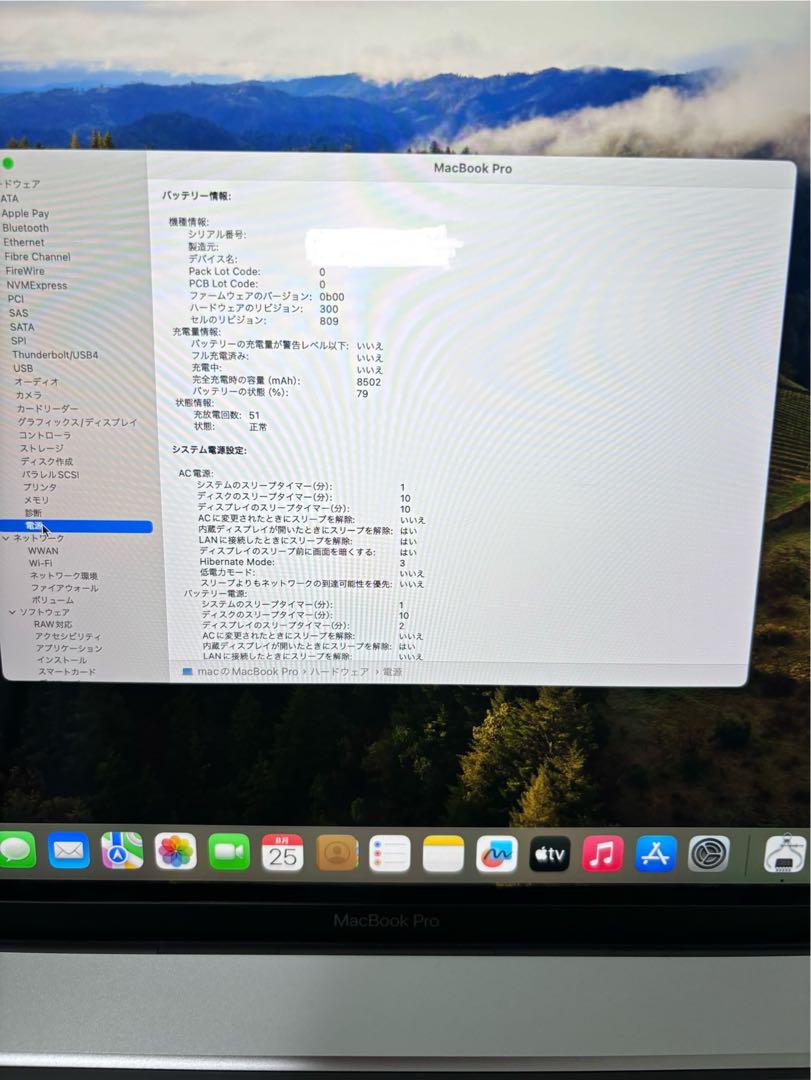Viewport: 811px width, 1080px height.
Task: Open Calendar showing date 25
Action: point(283,853)
